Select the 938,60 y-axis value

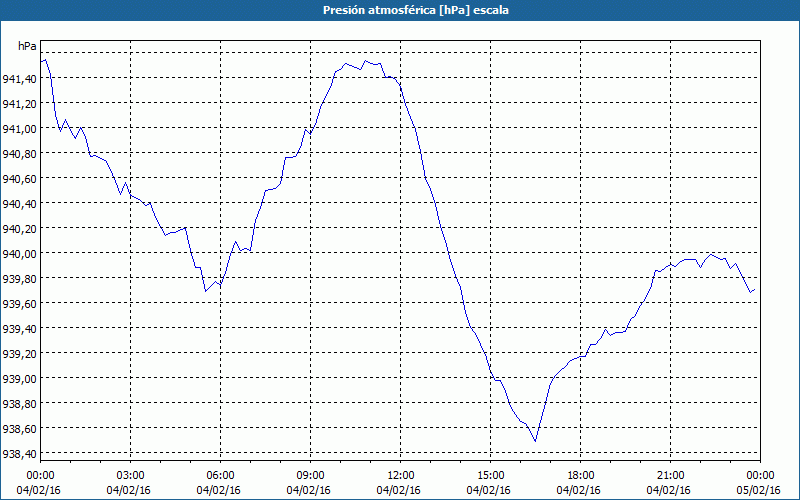click(x=19, y=429)
